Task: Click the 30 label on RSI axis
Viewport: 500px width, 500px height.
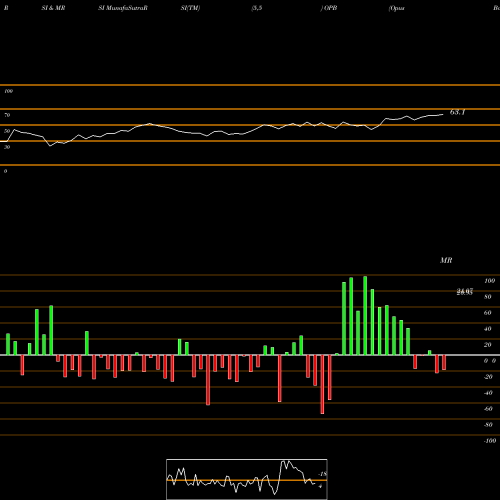Action: [x=7, y=147]
